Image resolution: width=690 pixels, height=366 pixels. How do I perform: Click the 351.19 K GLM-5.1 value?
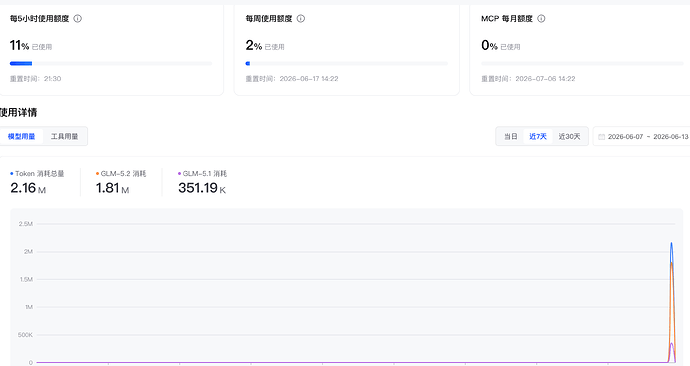coord(202,188)
